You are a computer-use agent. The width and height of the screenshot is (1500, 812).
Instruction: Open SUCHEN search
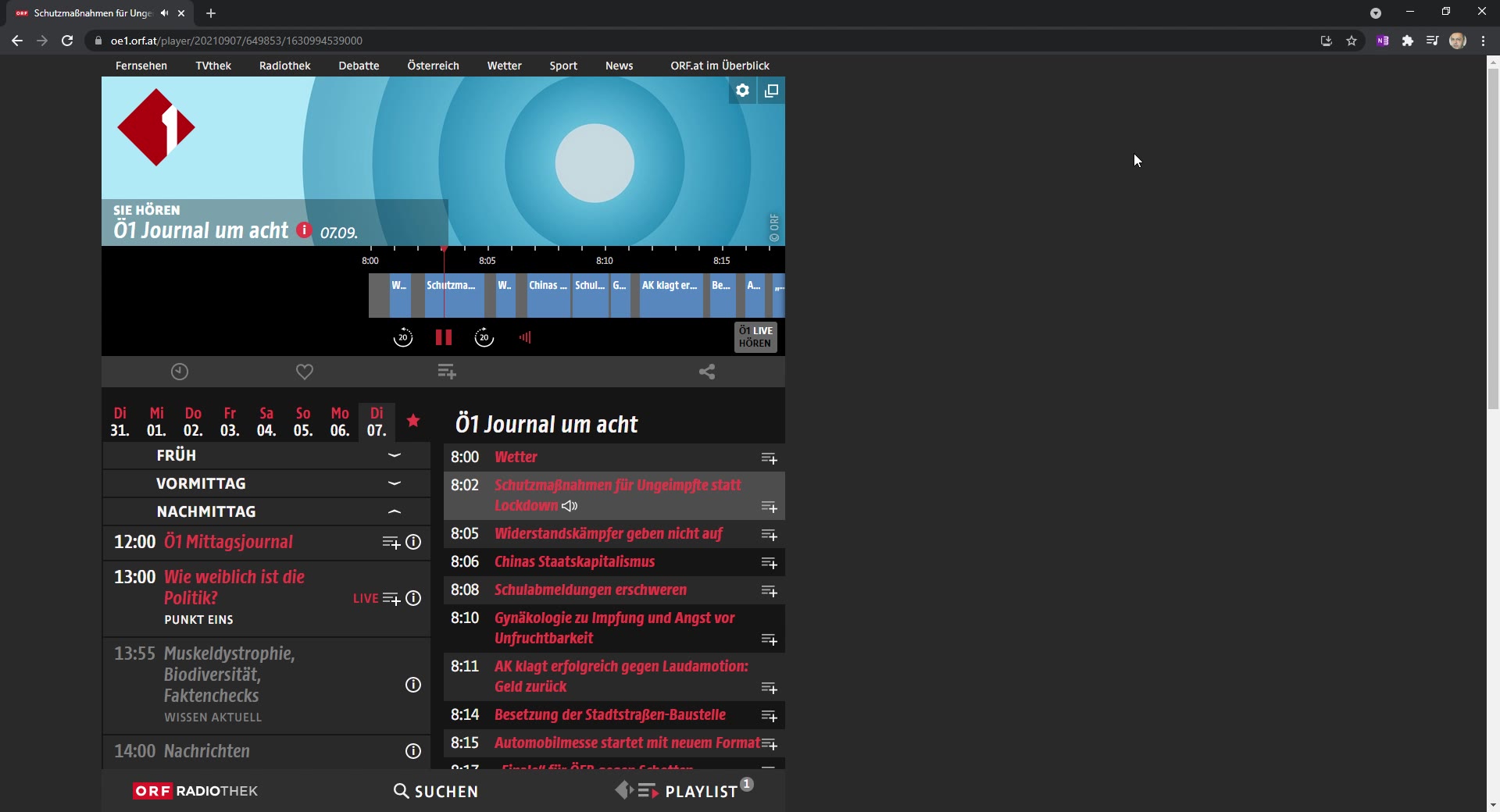point(436,791)
